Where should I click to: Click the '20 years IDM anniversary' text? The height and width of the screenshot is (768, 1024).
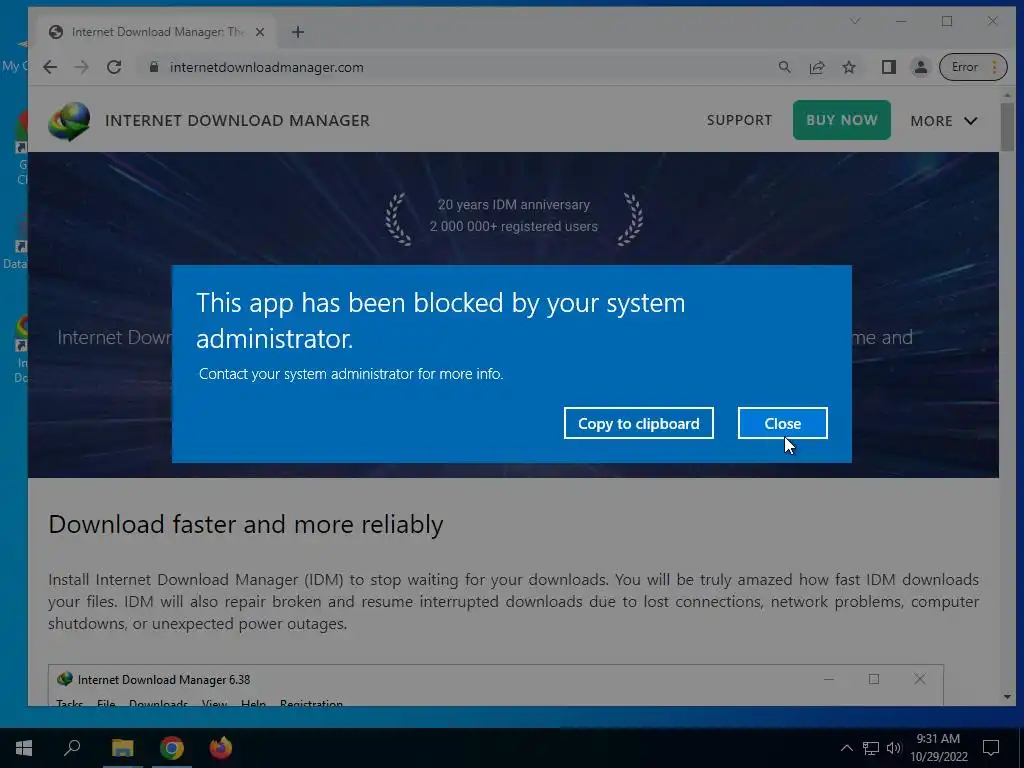pyautogui.click(x=514, y=204)
